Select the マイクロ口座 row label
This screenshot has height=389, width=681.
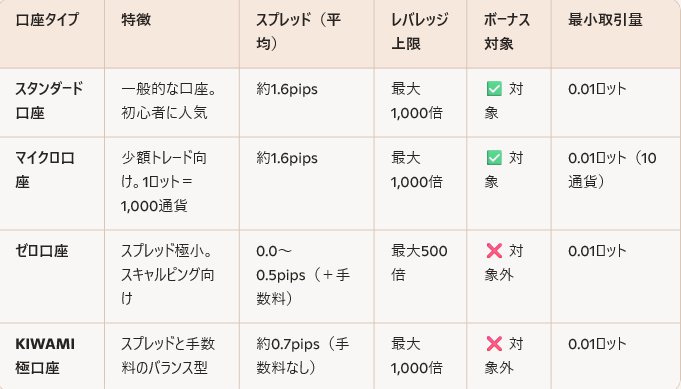pos(45,170)
